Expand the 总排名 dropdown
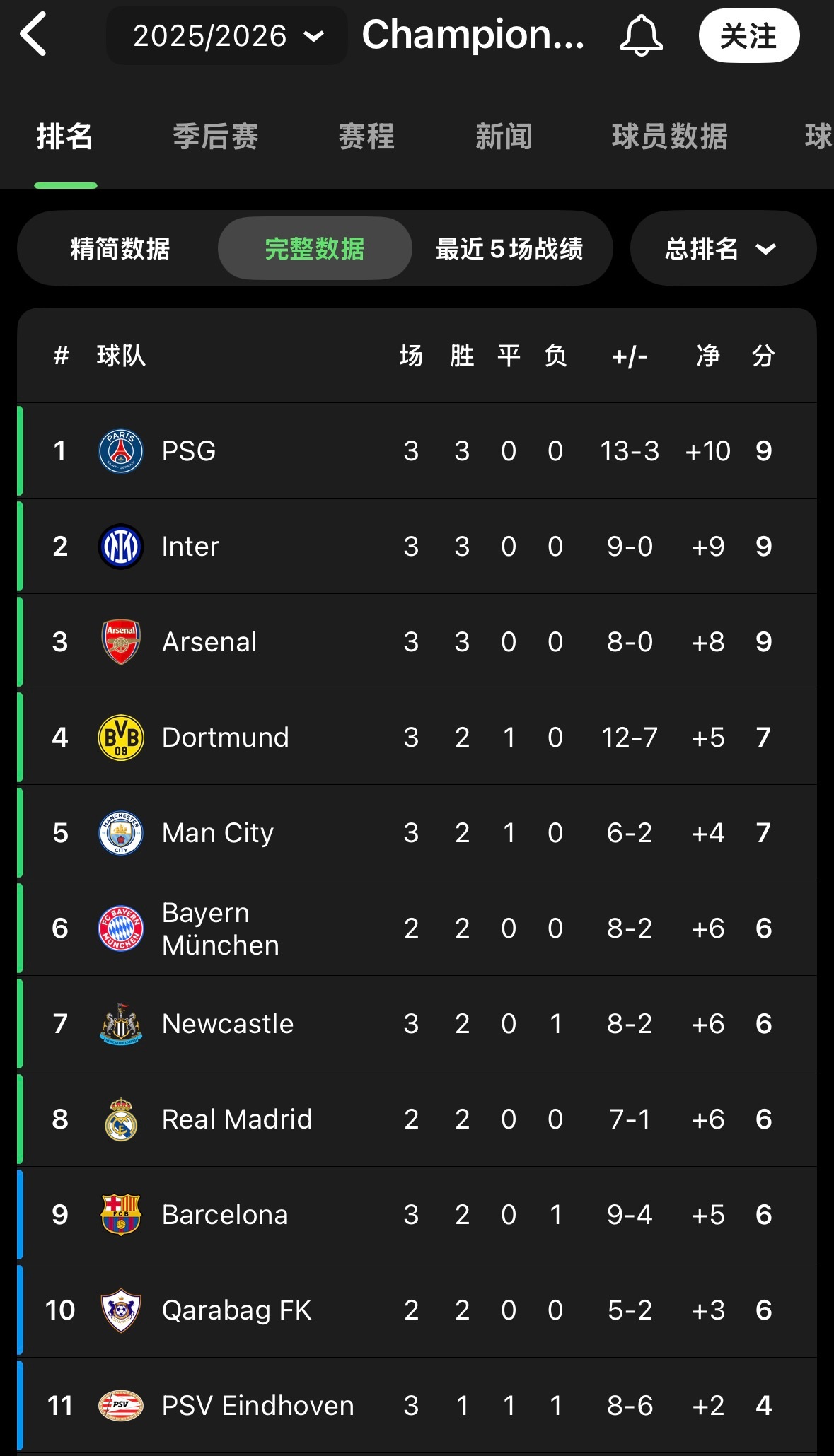 (x=722, y=249)
